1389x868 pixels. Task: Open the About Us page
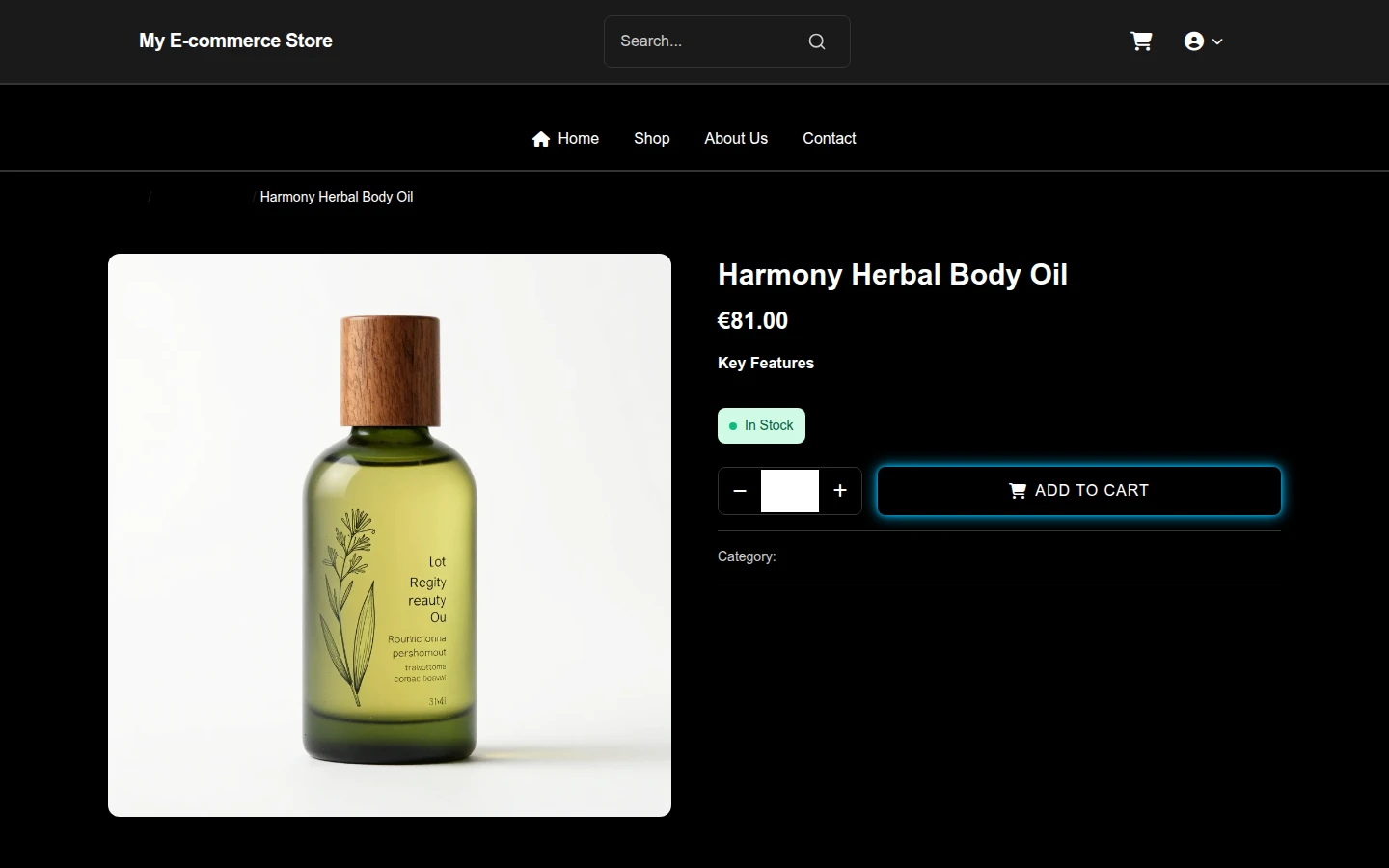(736, 139)
